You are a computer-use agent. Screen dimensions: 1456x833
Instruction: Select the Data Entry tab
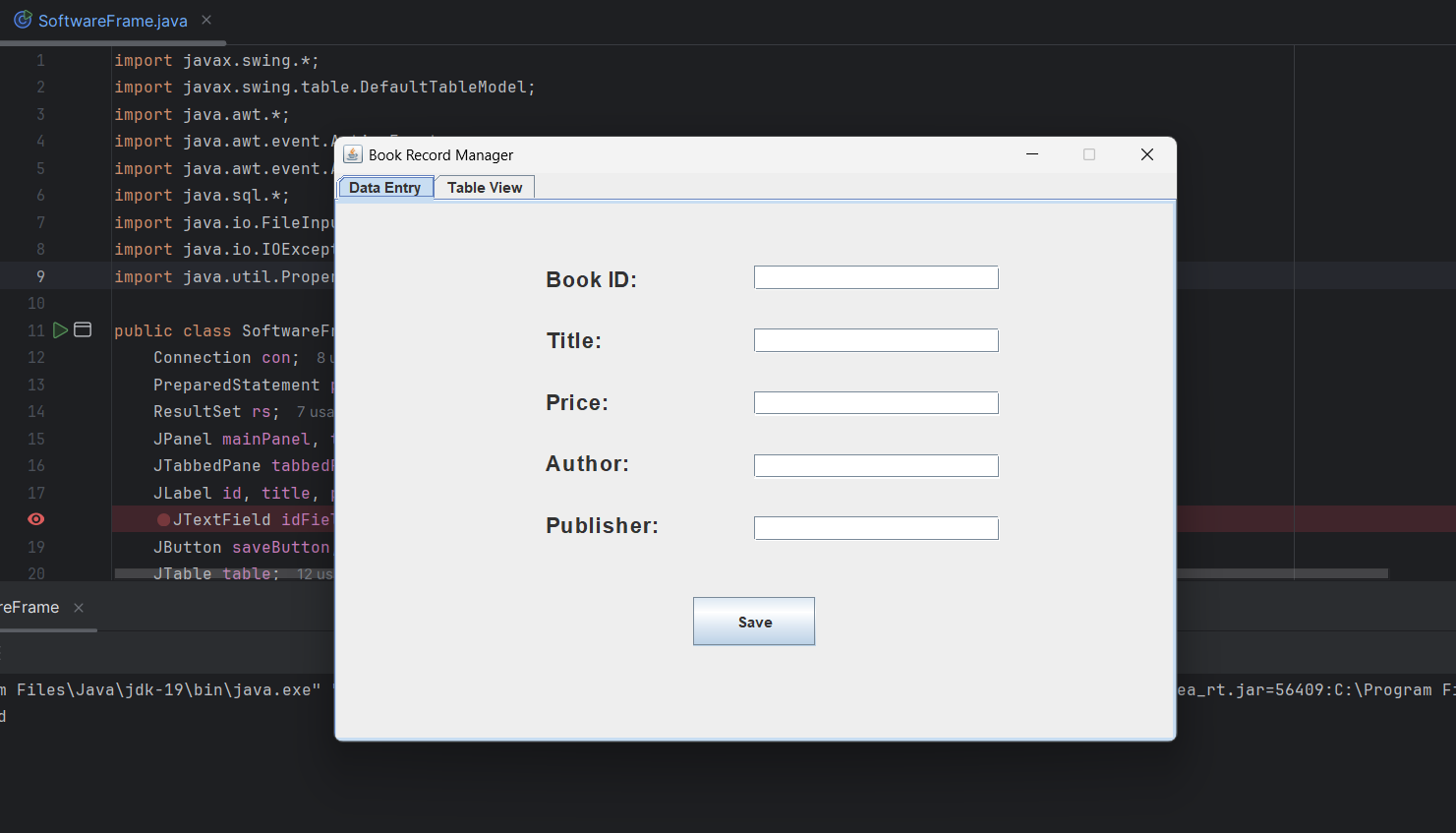(385, 187)
